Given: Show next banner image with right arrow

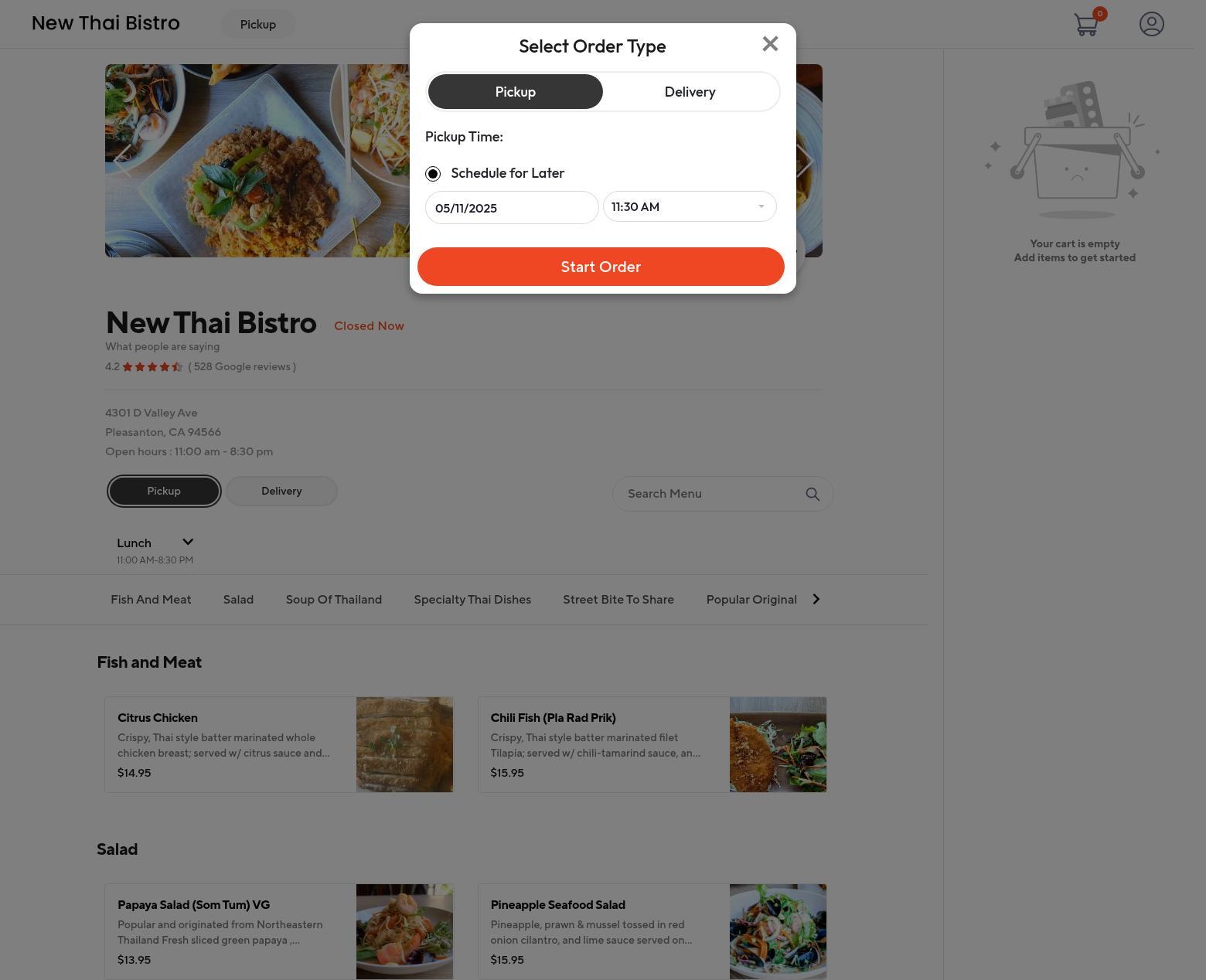Looking at the screenshot, I should tap(805, 161).
